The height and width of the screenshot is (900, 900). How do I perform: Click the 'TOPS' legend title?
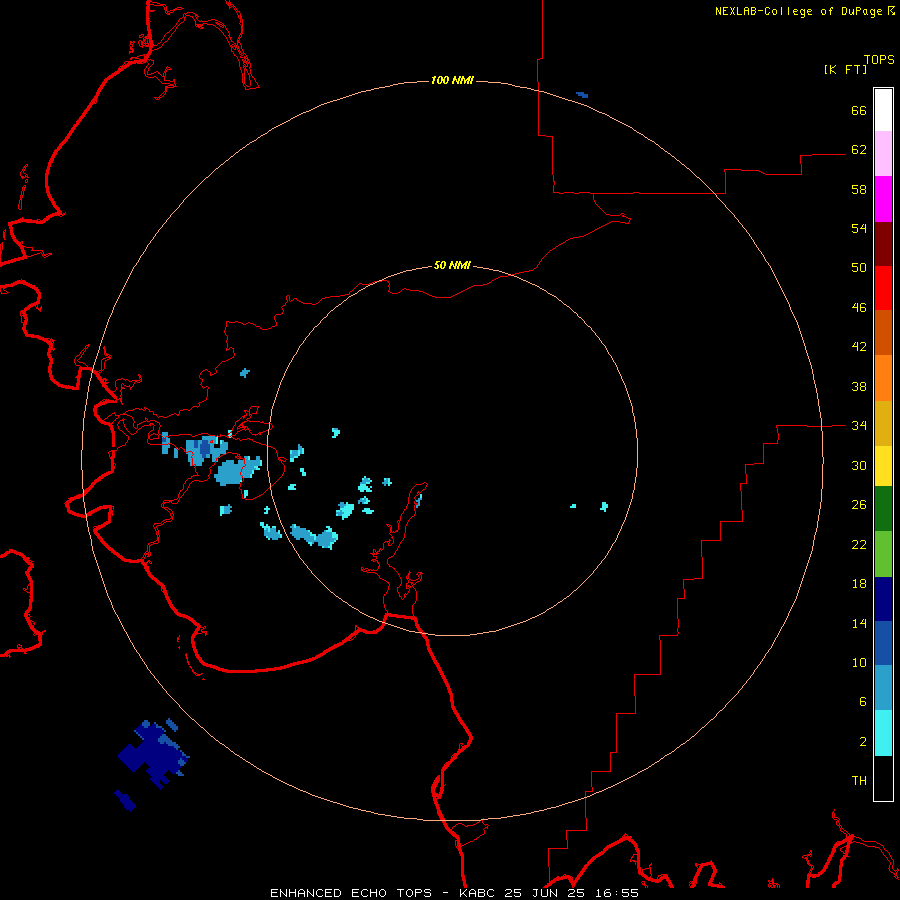tap(879, 59)
